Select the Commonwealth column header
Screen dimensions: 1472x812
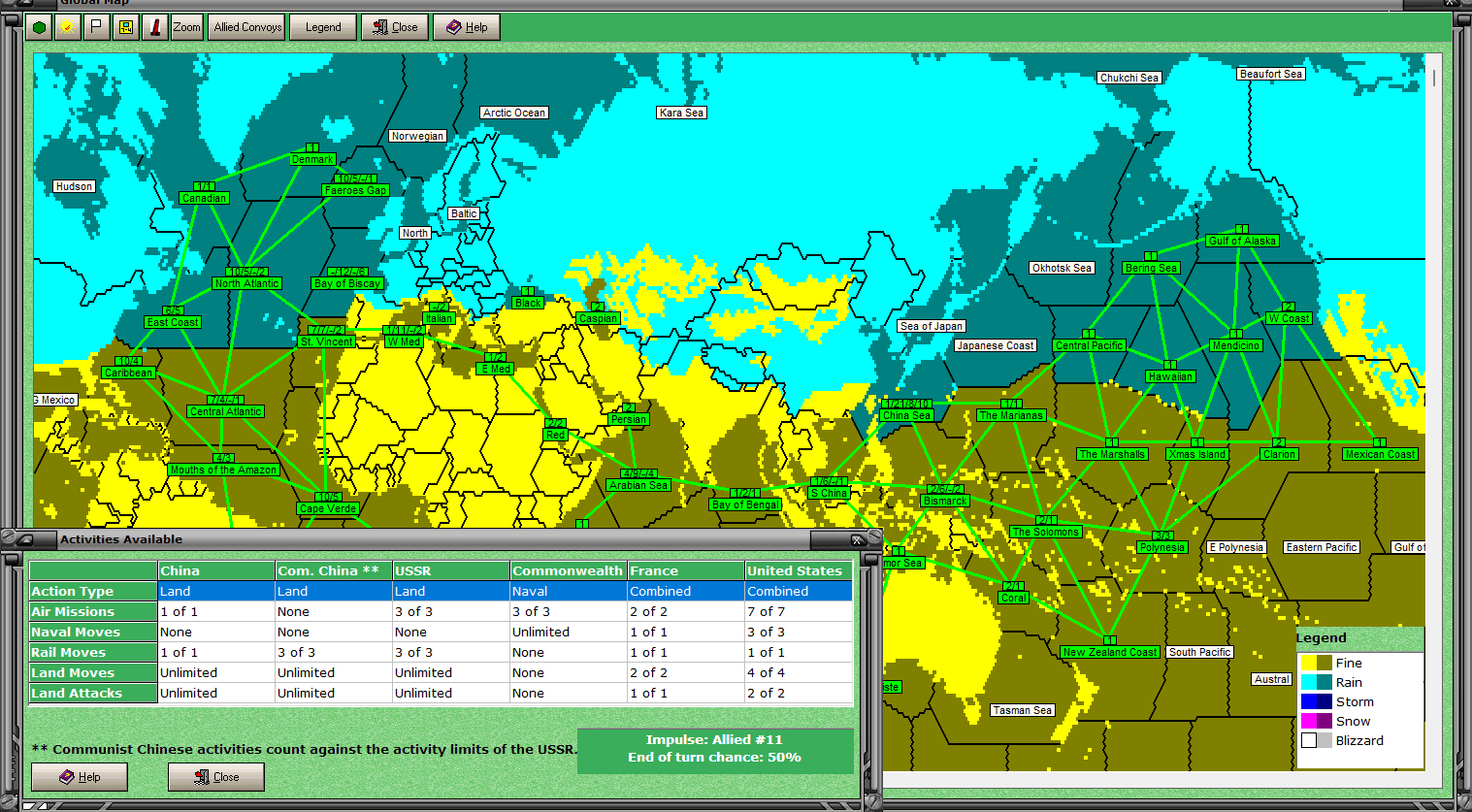[569, 570]
